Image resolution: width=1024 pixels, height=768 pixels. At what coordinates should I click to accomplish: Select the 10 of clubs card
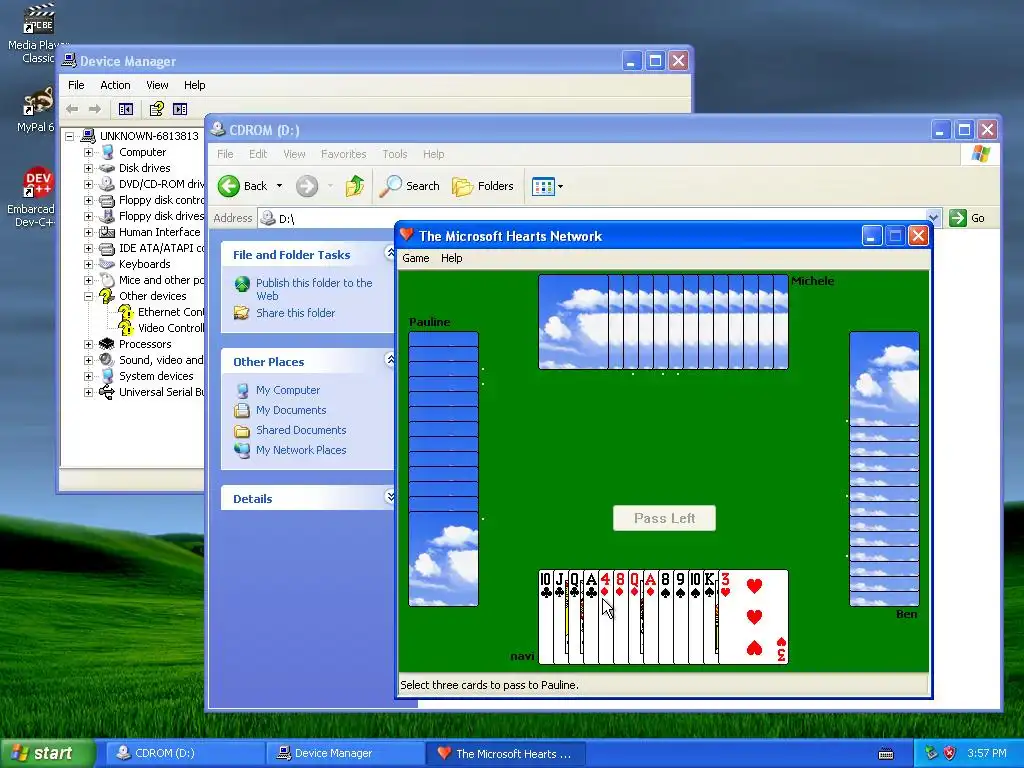point(546,616)
